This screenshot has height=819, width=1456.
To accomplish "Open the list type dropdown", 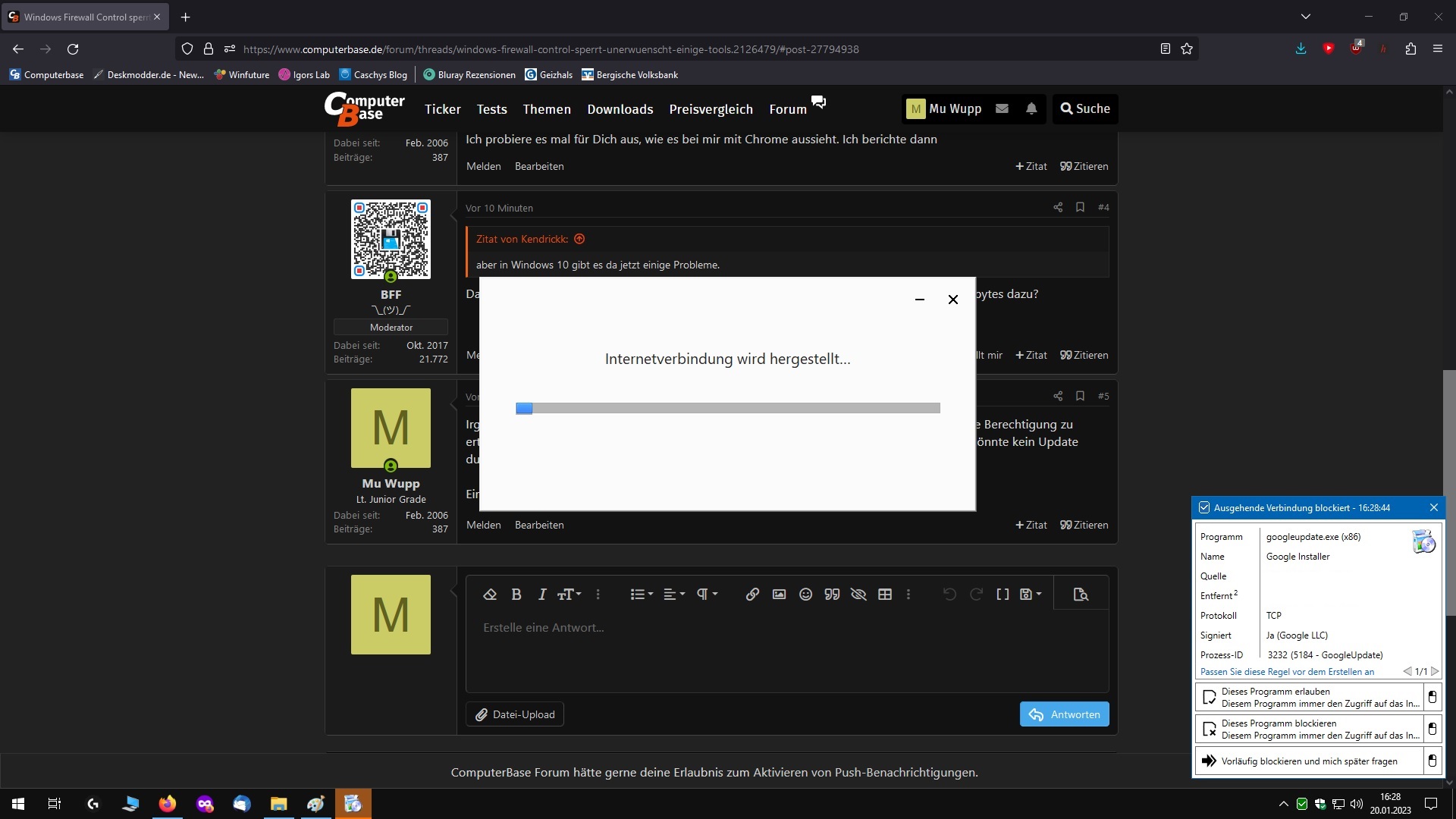I will [x=642, y=595].
